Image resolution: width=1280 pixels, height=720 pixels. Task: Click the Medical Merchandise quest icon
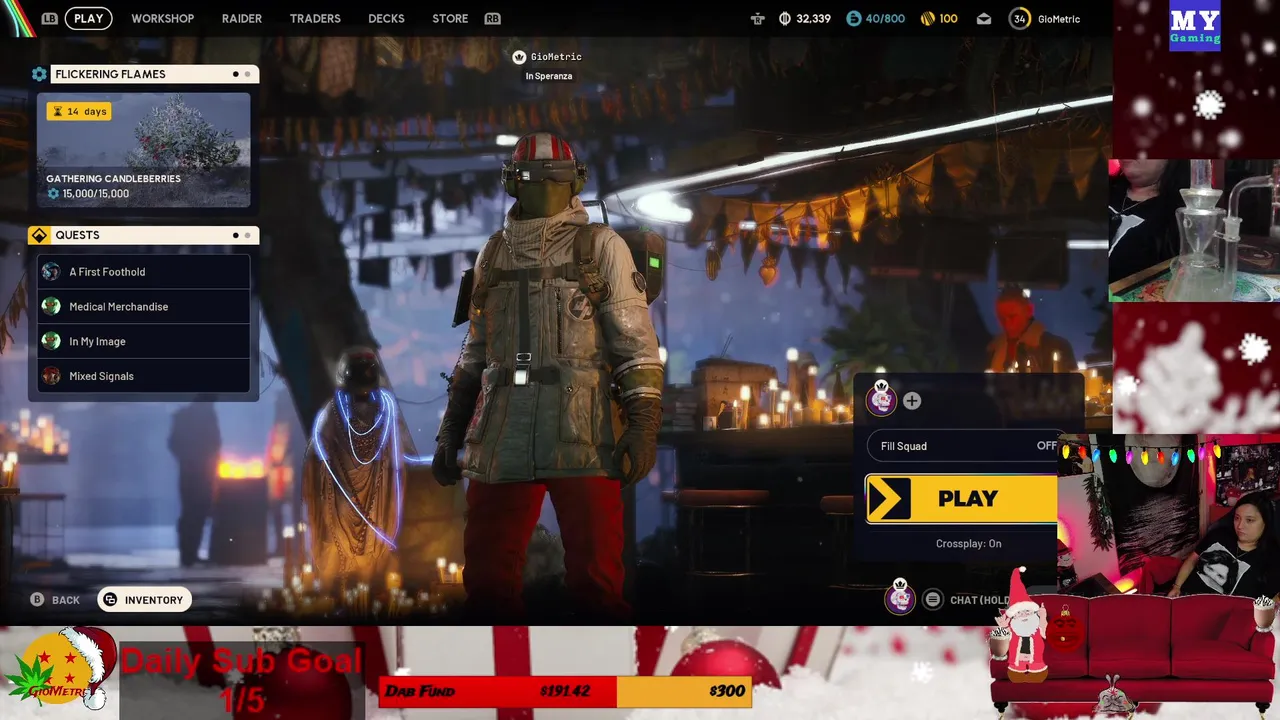click(x=51, y=307)
